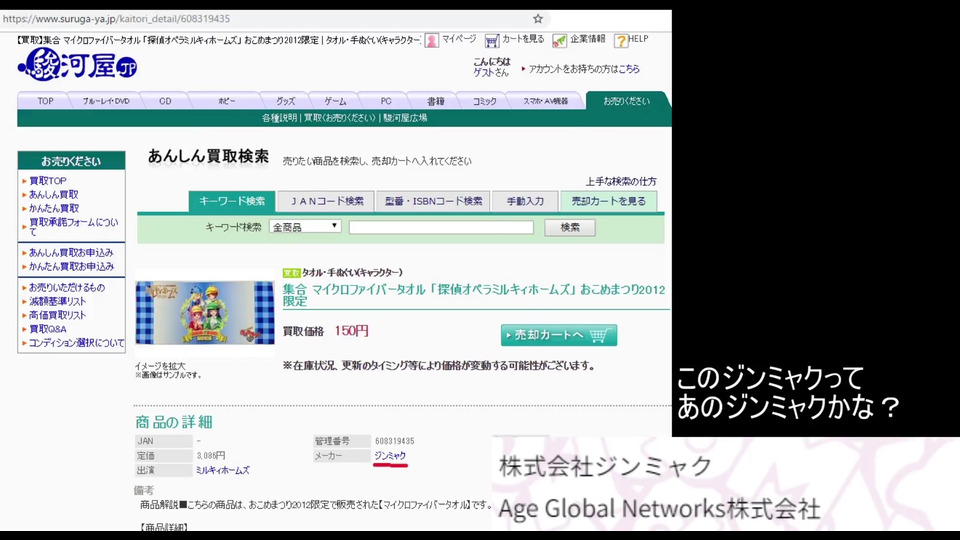Click the Suruga-ya logo
960x540 pixels.
click(78, 64)
